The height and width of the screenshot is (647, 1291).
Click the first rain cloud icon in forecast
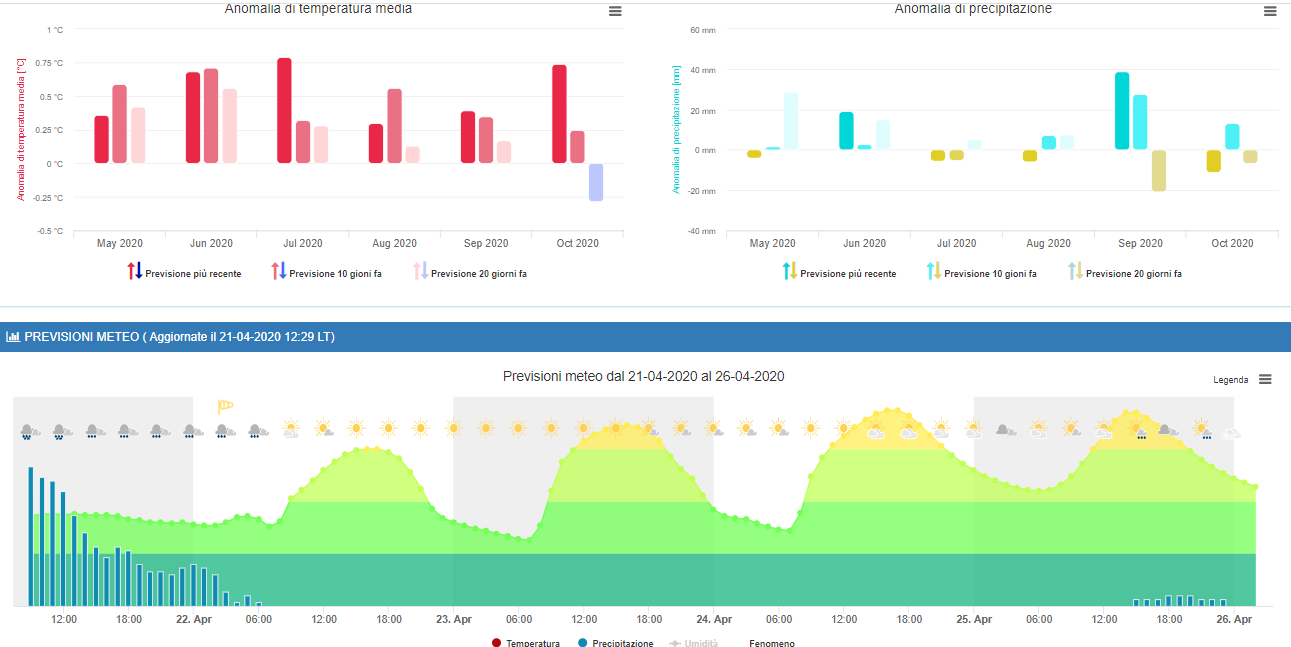30,431
